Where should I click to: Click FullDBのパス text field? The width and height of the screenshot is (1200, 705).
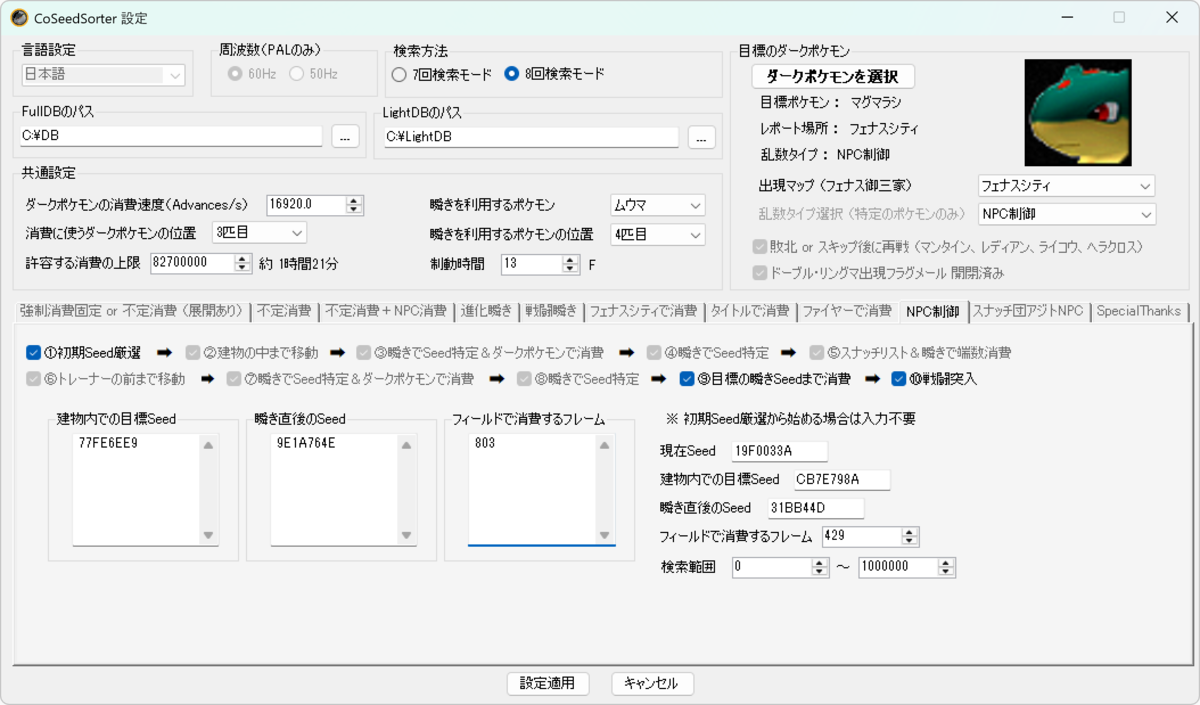[172, 136]
